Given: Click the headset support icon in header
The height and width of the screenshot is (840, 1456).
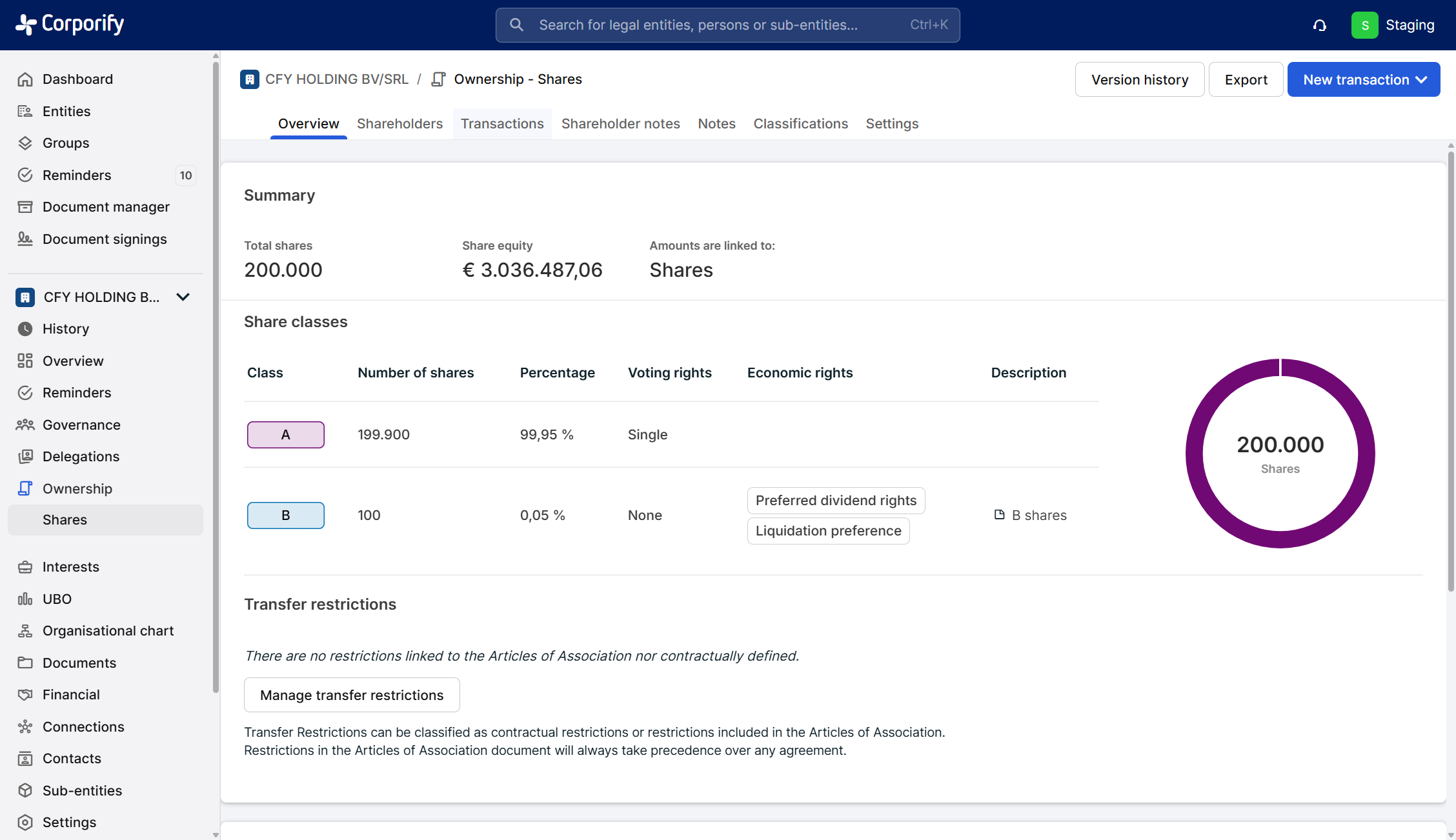Looking at the screenshot, I should click(1319, 25).
